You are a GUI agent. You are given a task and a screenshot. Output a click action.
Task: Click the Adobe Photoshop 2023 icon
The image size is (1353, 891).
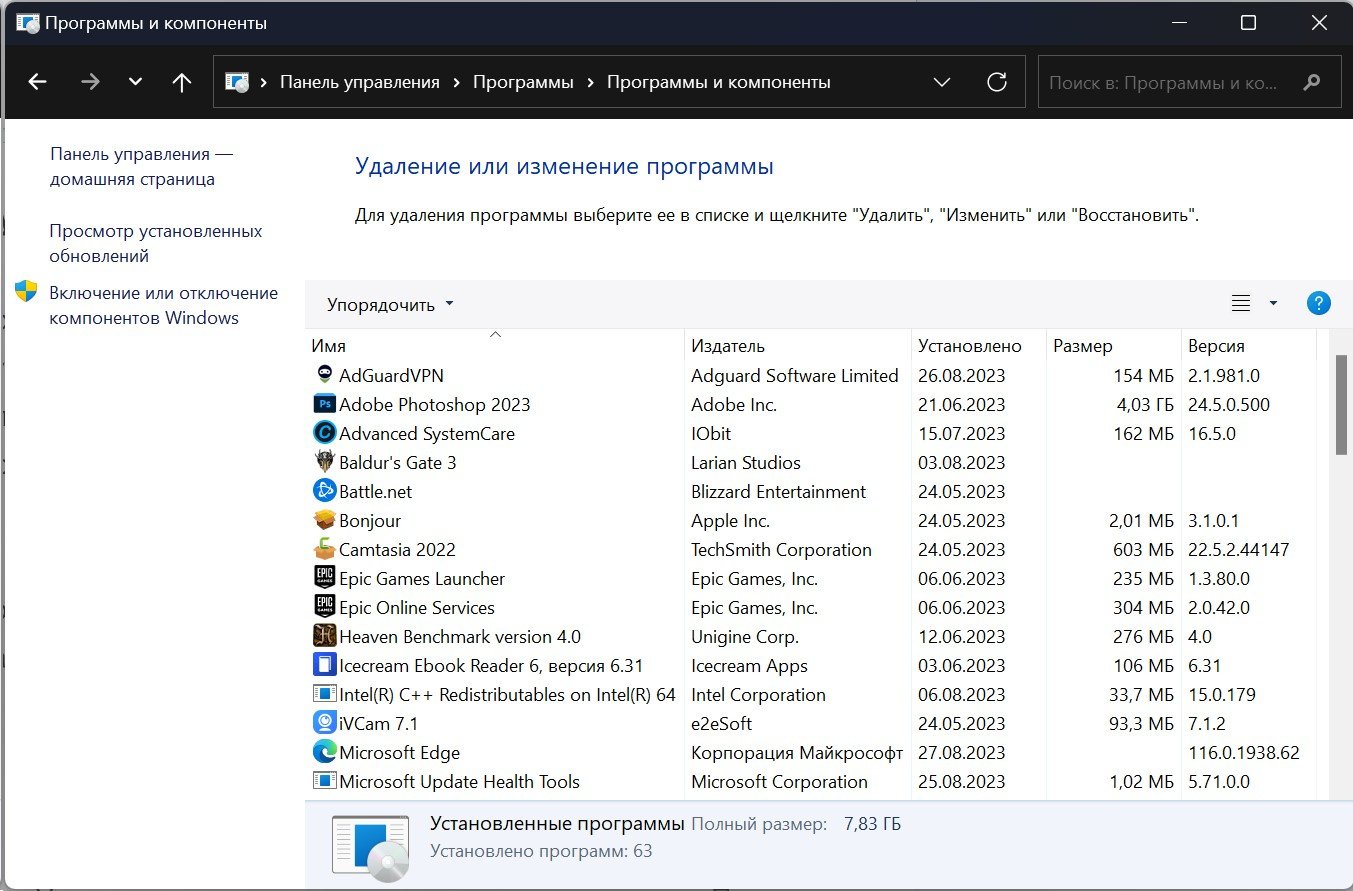324,404
